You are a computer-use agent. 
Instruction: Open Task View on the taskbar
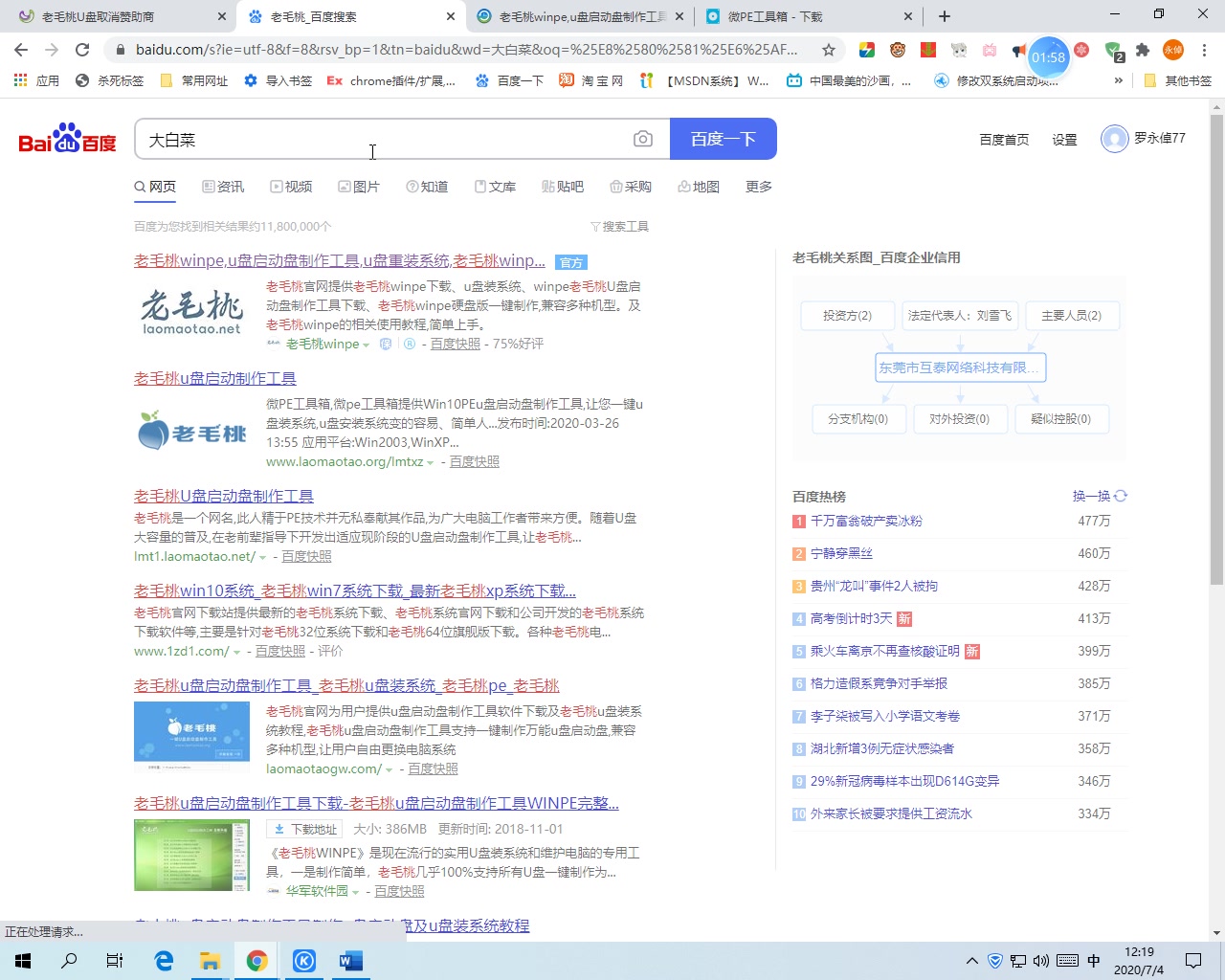(x=115, y=961)
